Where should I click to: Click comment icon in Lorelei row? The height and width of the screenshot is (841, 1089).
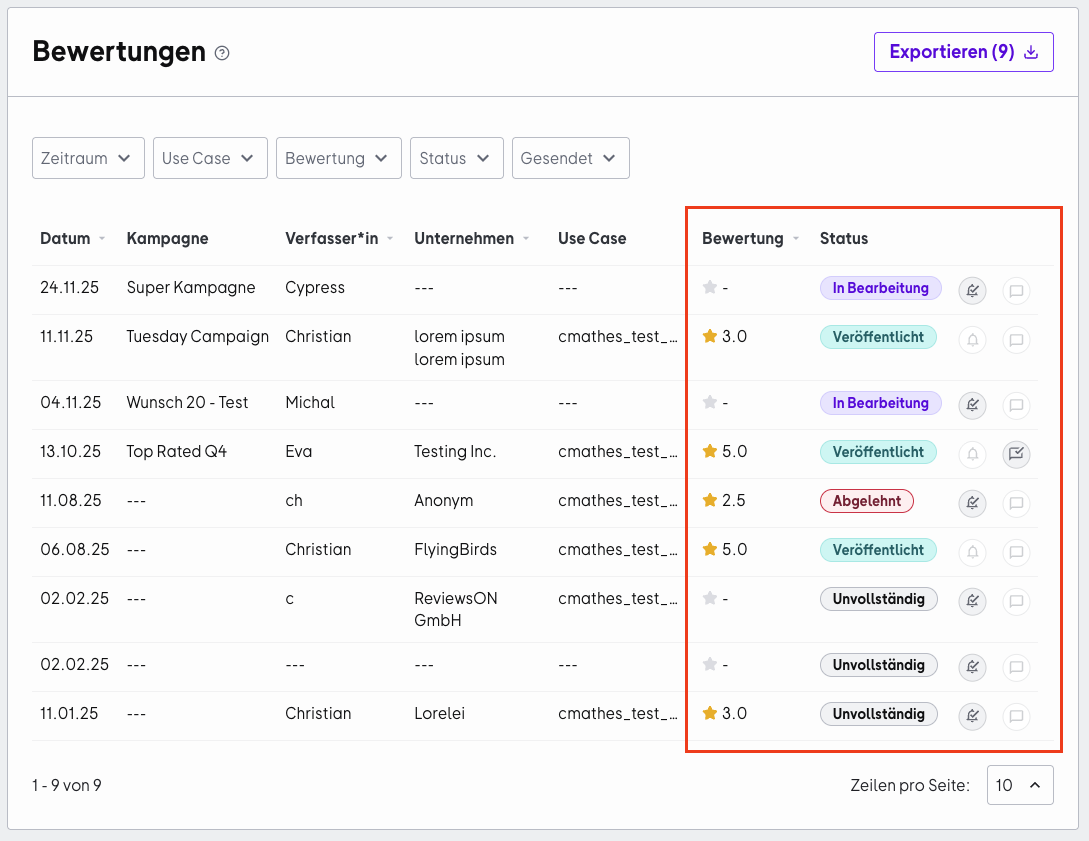[x=1016, y=716]
